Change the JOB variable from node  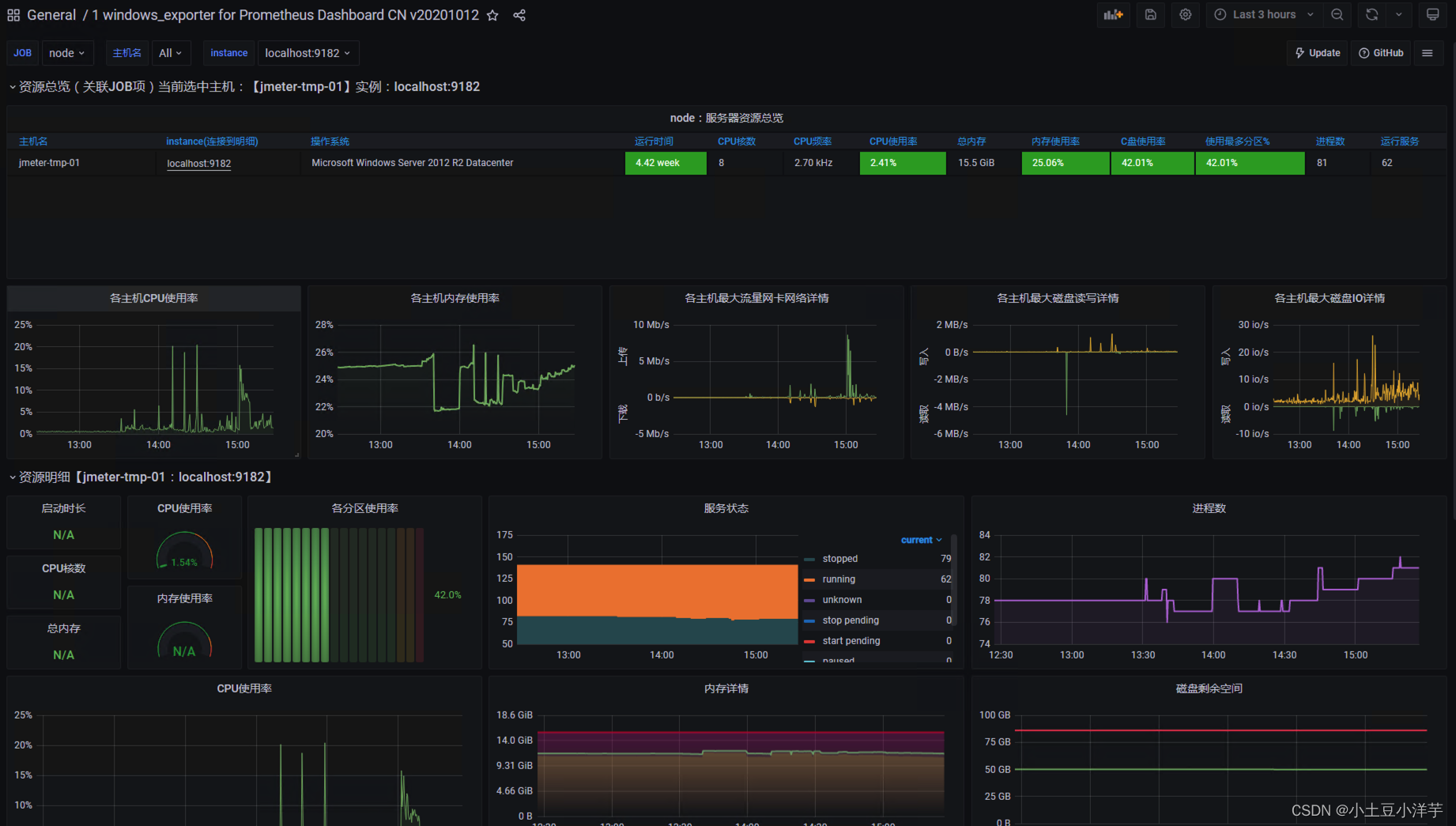click(x=67, y=53)
